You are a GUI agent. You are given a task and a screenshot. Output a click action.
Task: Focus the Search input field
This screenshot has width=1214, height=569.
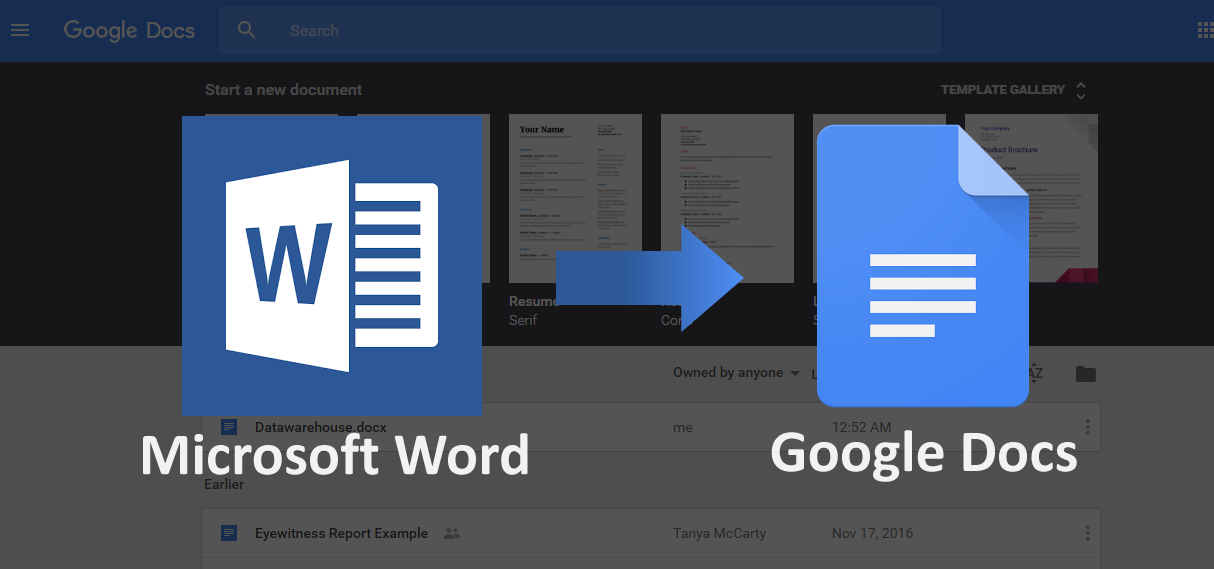coord(580,30)
